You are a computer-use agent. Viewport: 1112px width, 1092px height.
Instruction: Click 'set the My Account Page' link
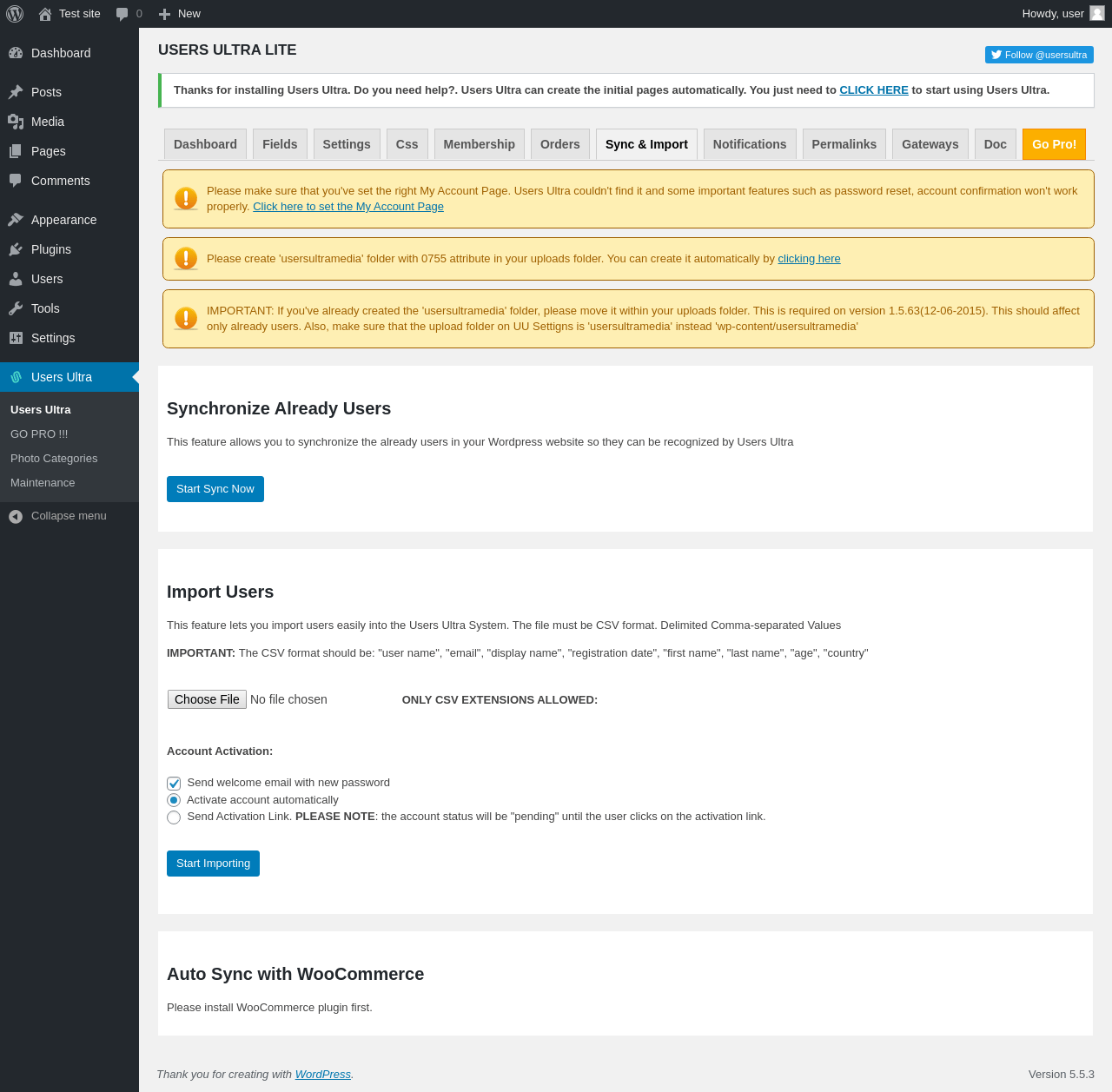(x=348, y=207)
